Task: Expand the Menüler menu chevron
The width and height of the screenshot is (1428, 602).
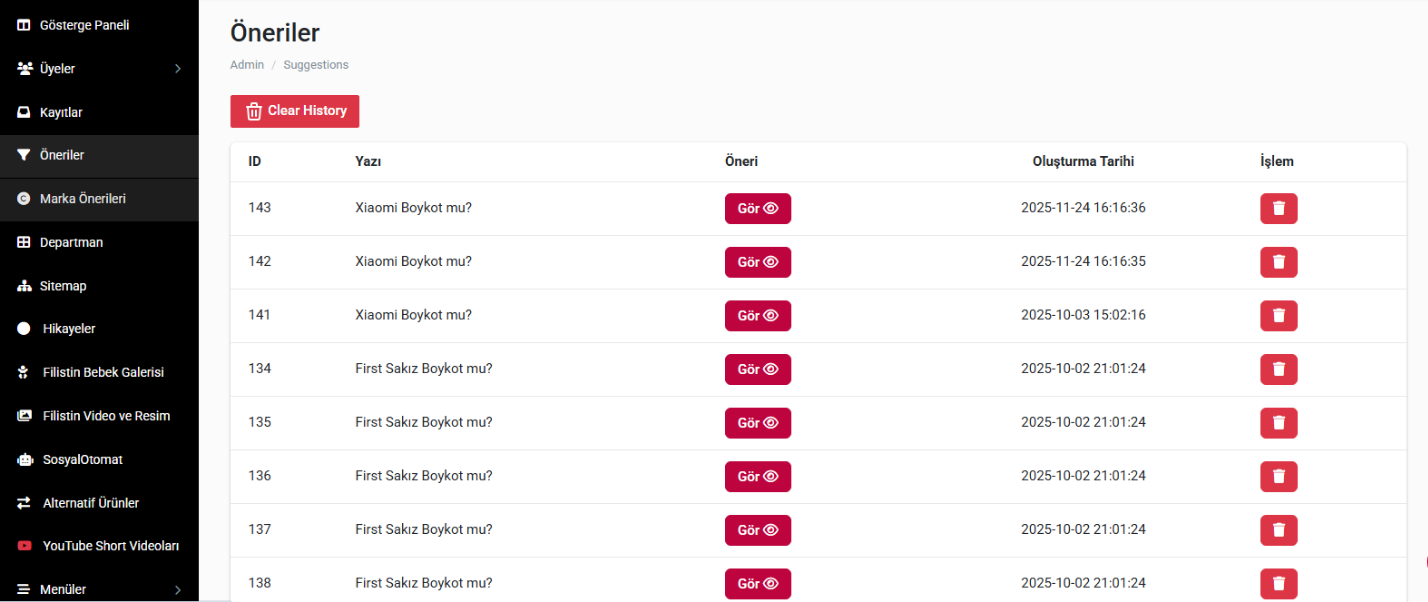Action: pos(178,590)
